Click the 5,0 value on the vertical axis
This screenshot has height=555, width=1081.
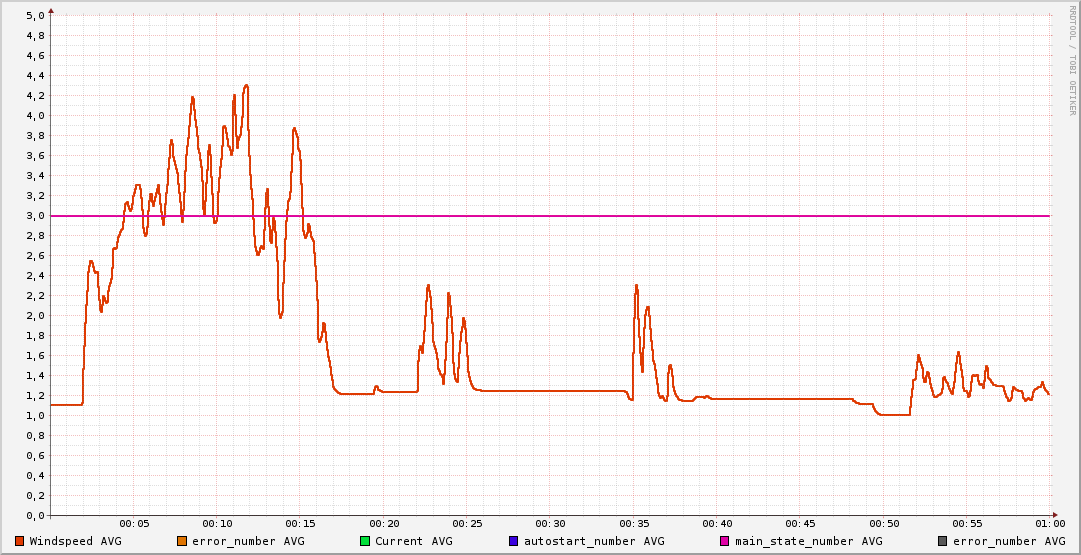click(x=34, y=16)
